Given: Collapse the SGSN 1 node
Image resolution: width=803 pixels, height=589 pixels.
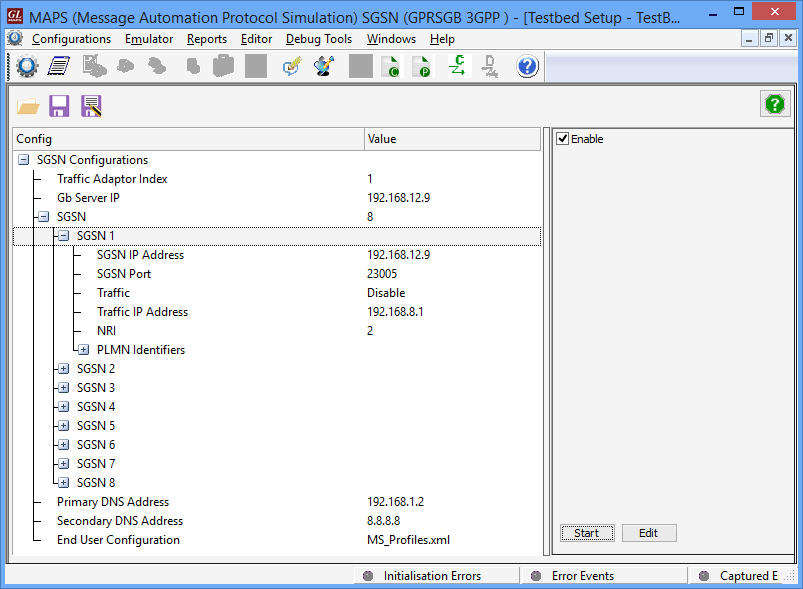Looking at the screenshot, I should click(x=64, y=236).
